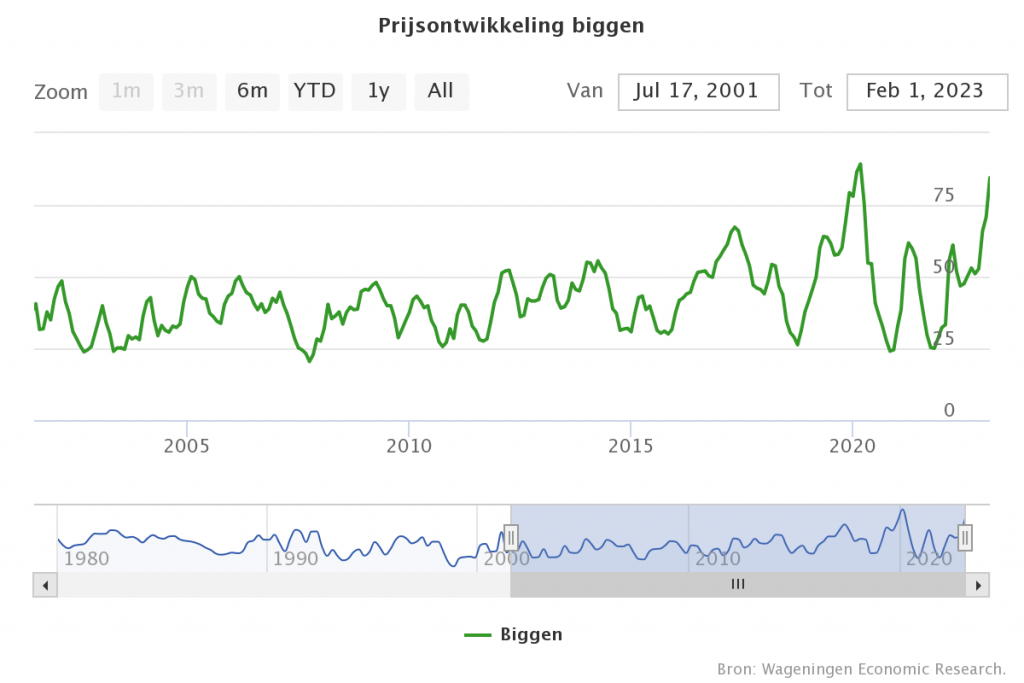Click the navigator's left range handle
The image size is (1024, 683).
(510, 538)
